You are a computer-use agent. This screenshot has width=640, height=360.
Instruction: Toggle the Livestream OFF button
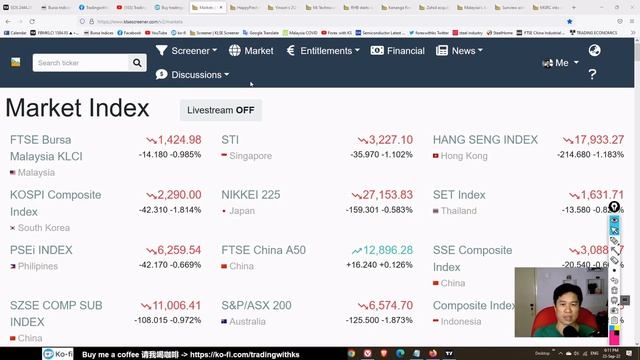(221, 110)
